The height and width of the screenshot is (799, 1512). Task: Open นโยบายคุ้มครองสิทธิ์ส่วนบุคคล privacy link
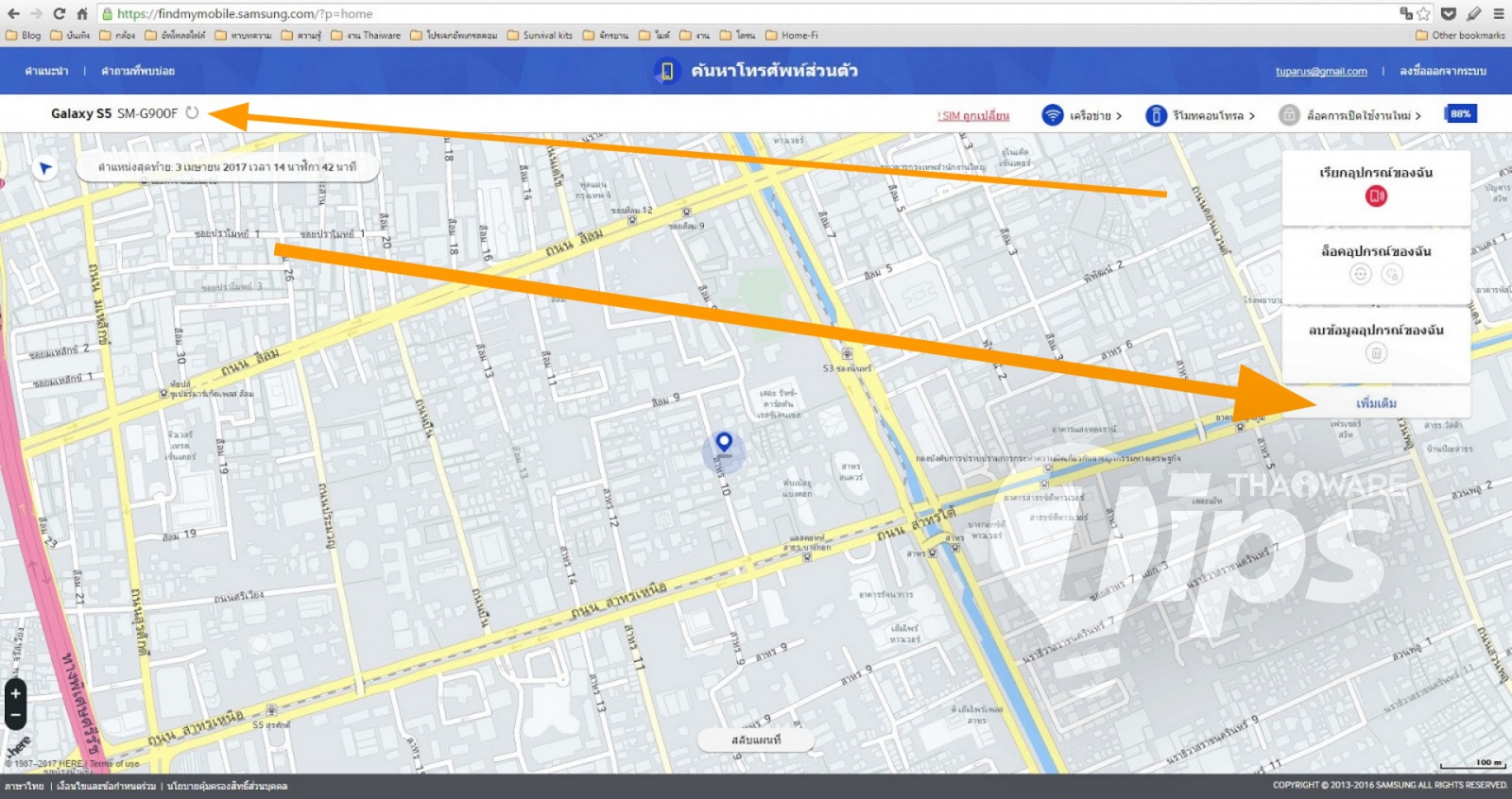click(x=227, y=786)
